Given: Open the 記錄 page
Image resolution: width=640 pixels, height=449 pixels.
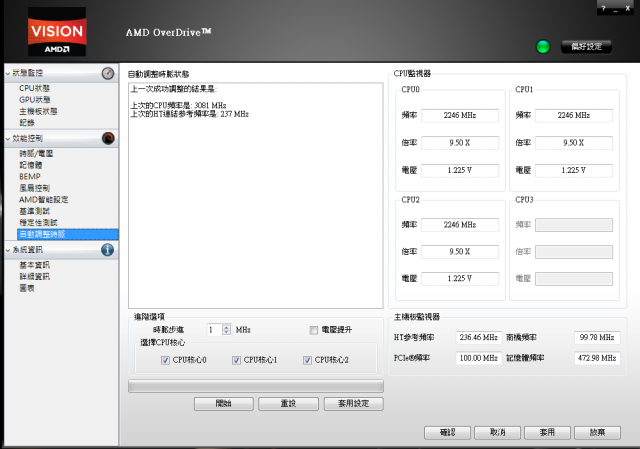Looking at the screenshot, I should coord(27,122).
